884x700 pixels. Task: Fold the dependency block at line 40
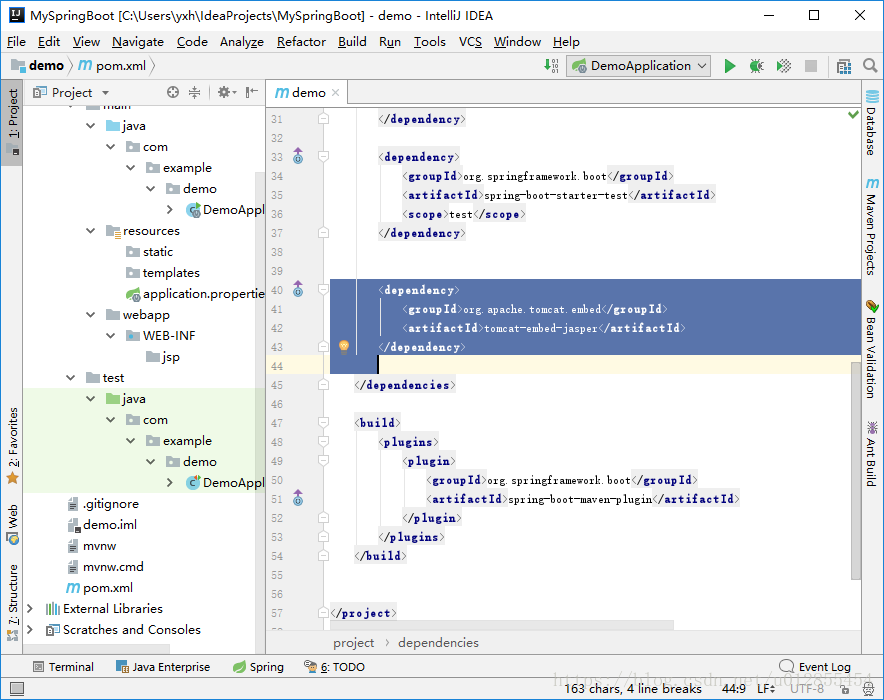click(x=324, y=289)
